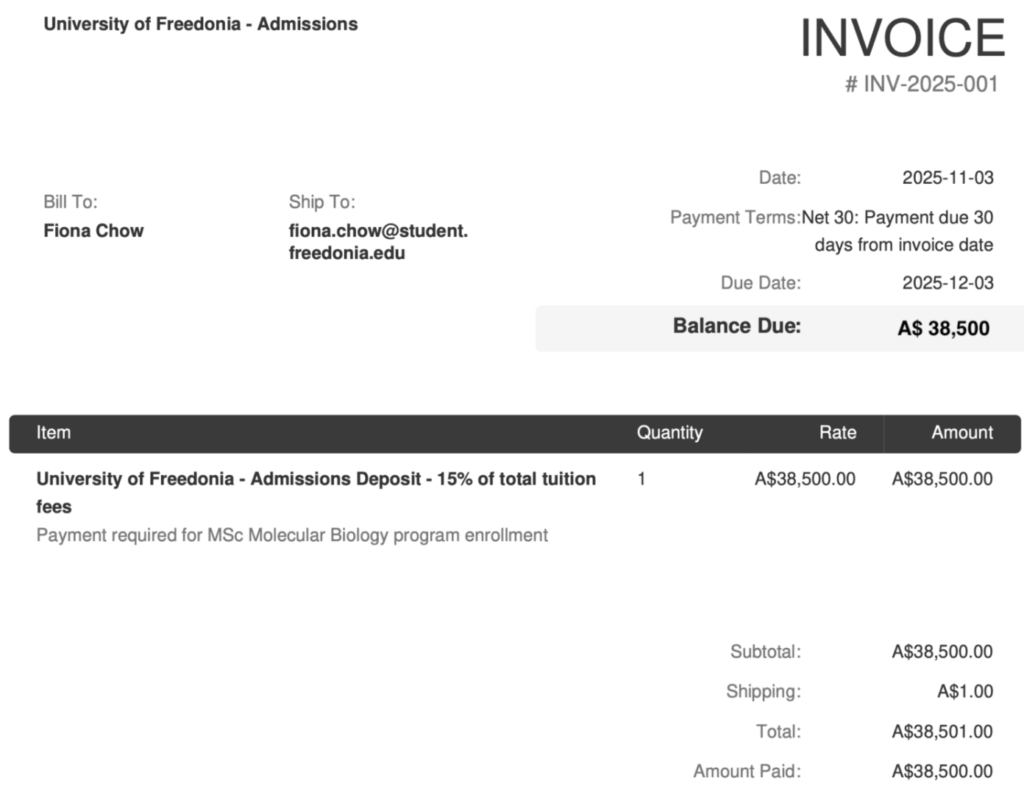This screenshot has height=803, width=1024.
Task: Click the University of Freedonia - Admissions header
Action: tap(200, 24)
